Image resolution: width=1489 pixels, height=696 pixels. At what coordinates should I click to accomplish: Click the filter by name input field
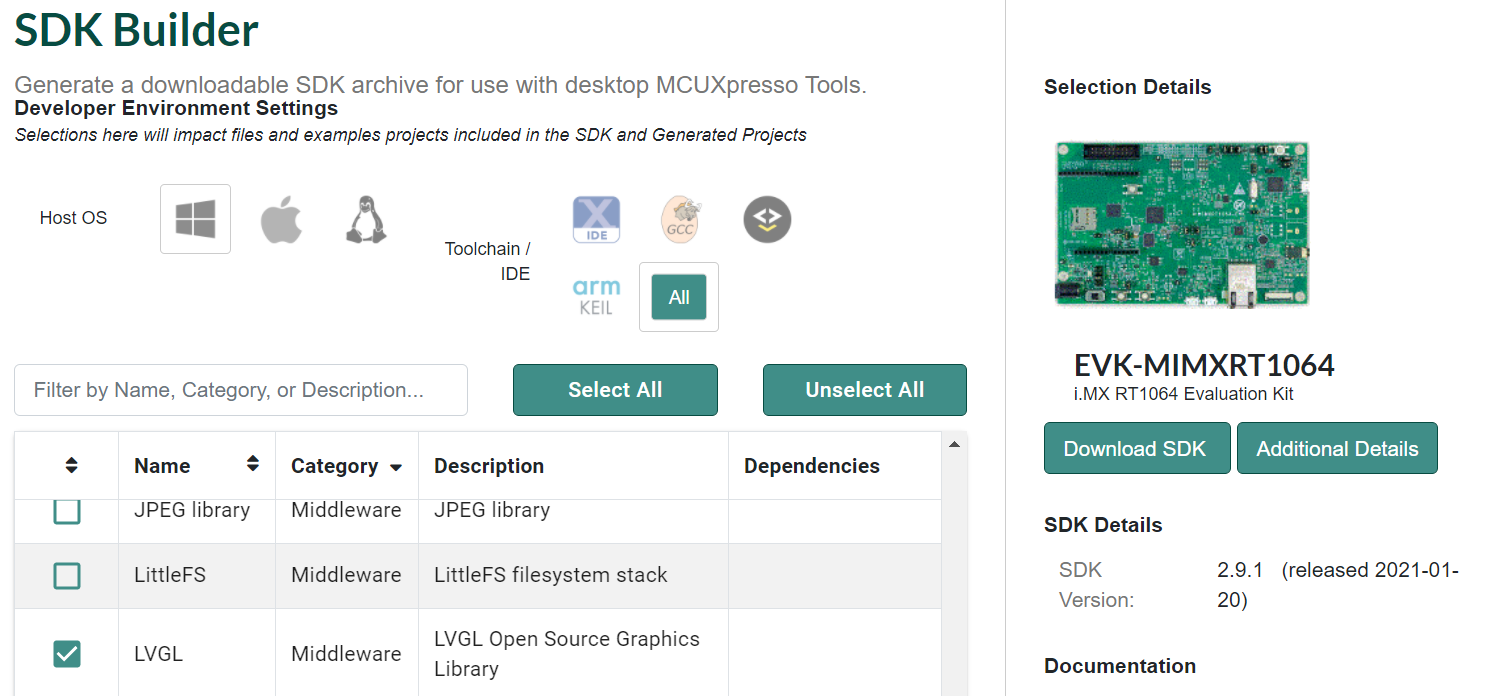pos(240,390)
